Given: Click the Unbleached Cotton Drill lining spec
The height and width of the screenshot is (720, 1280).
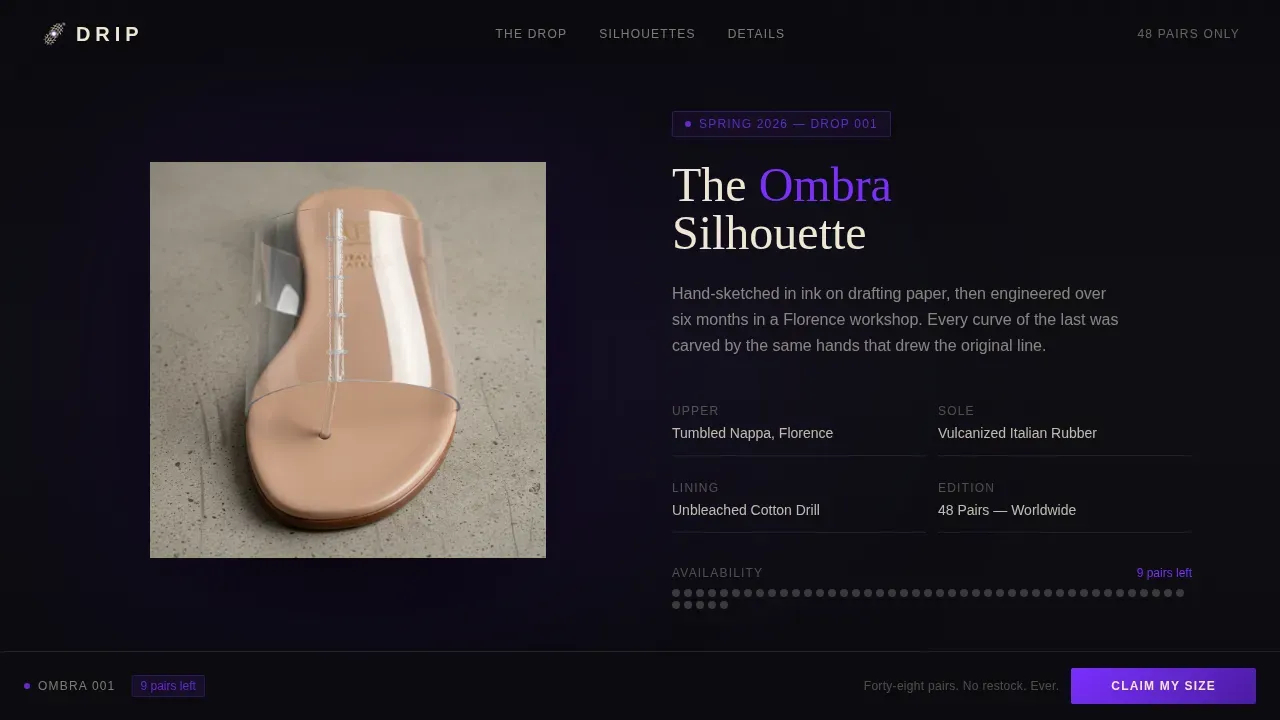Looking at the screenshot, I should tap(799, 501).
